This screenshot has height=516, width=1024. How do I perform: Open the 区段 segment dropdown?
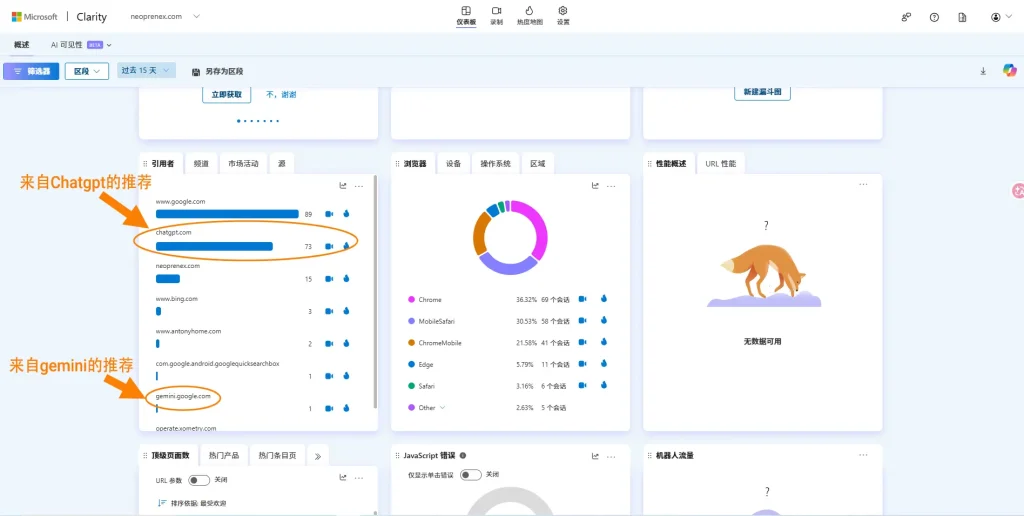click(87, 71)
